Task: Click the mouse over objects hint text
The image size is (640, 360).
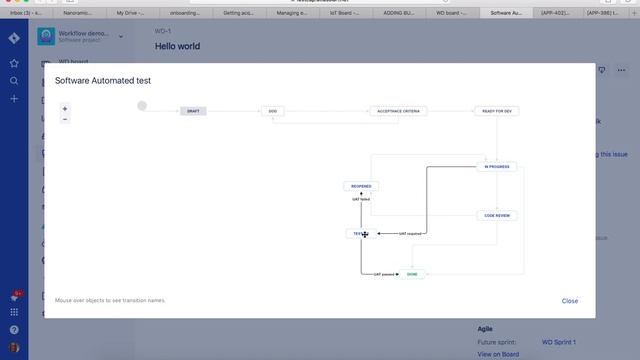Action: click(x=110, y=300)
